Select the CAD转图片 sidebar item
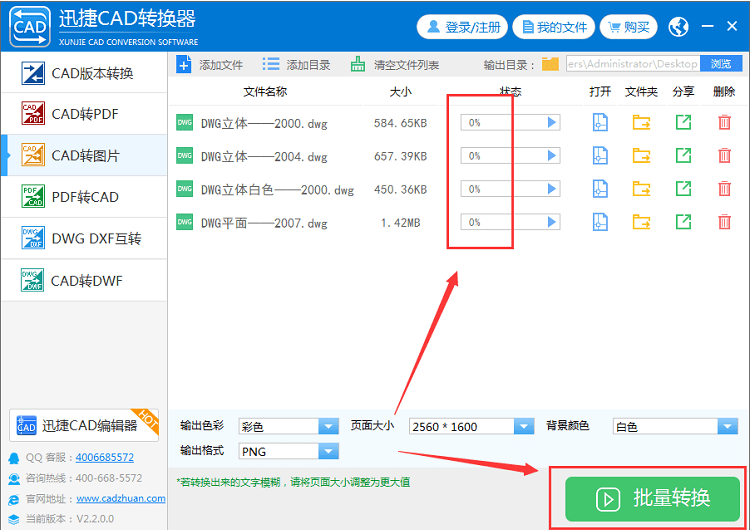 point(84,156)
